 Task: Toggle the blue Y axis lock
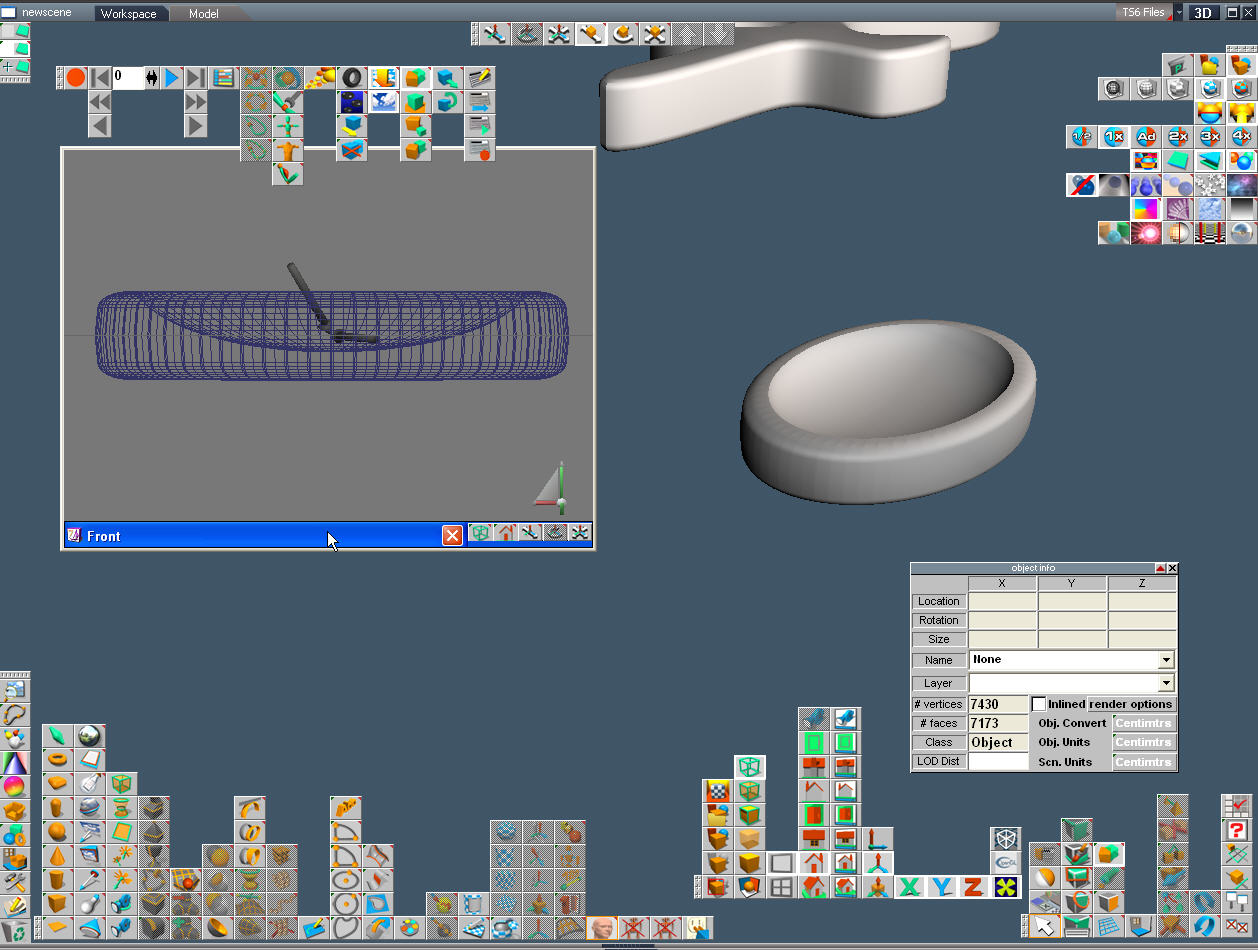tap(941, 886)
